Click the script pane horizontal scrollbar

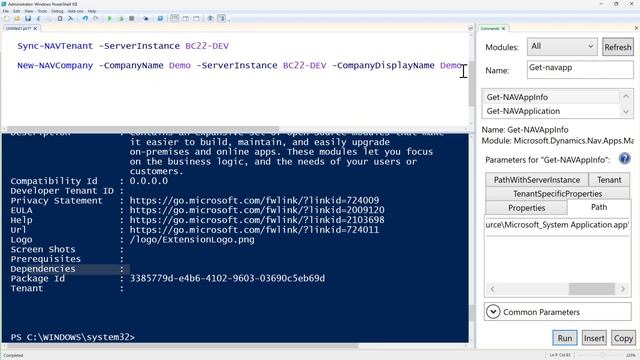(x=143, y=129)
